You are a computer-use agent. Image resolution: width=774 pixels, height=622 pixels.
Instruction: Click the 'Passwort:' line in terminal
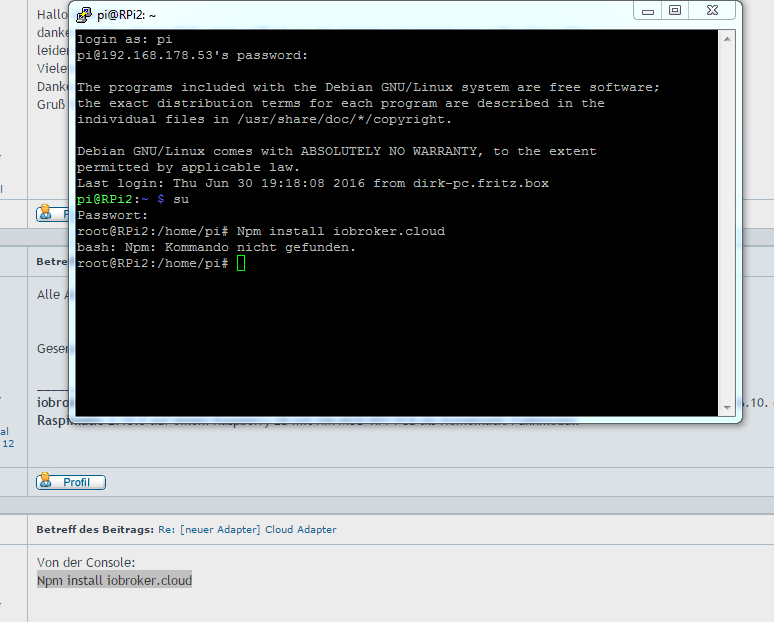click(113, 216)
